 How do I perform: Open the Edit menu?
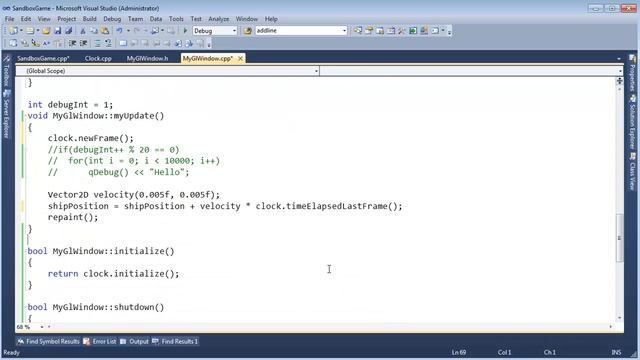click(x=26, y=19)
